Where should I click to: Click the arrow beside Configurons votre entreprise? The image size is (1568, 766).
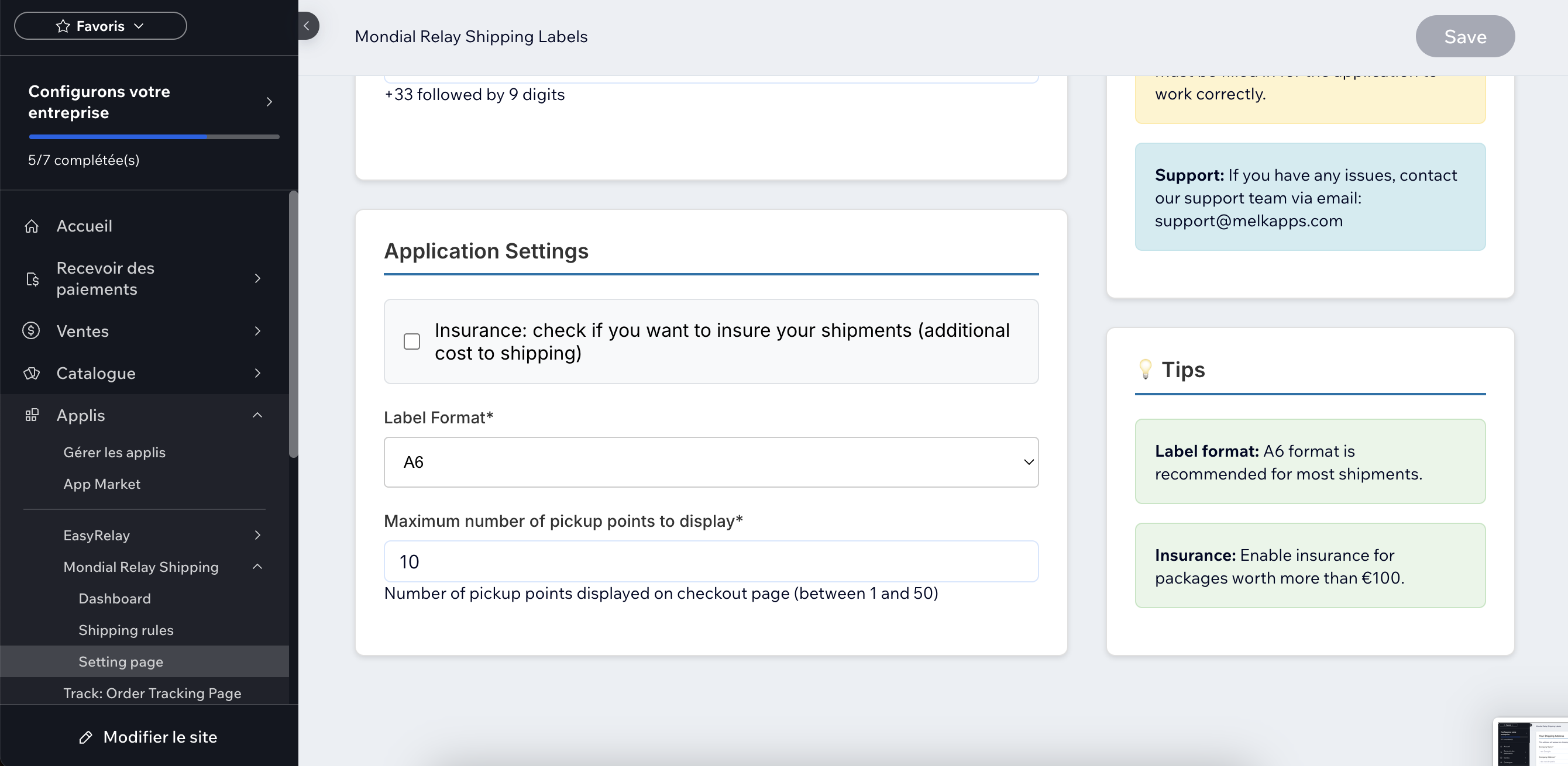click(x=269, y=102)
